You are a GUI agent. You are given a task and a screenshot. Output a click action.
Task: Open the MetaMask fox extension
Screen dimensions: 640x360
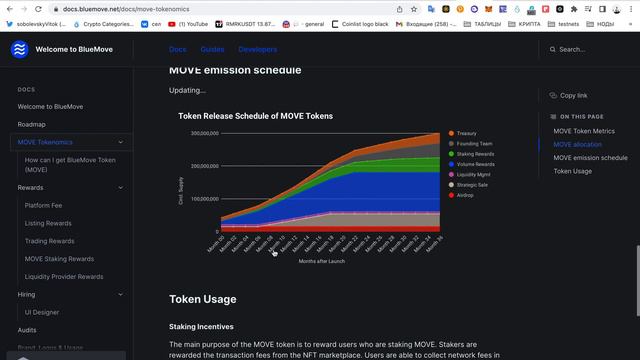488,9
